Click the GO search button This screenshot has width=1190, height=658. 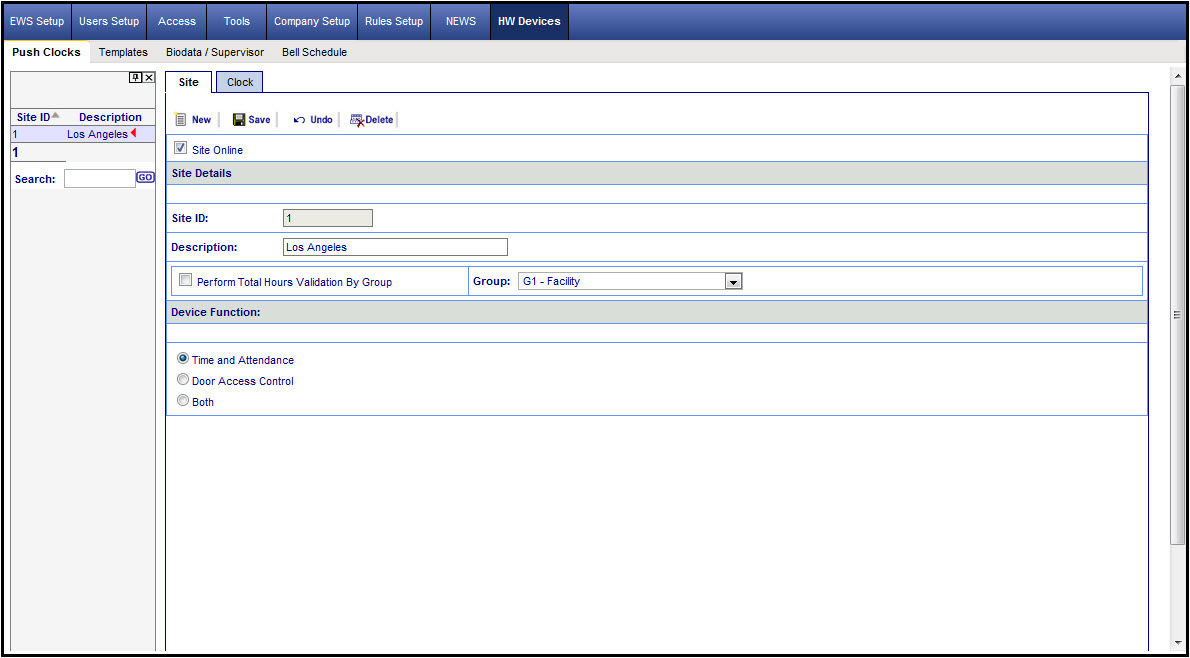point(145,178)
